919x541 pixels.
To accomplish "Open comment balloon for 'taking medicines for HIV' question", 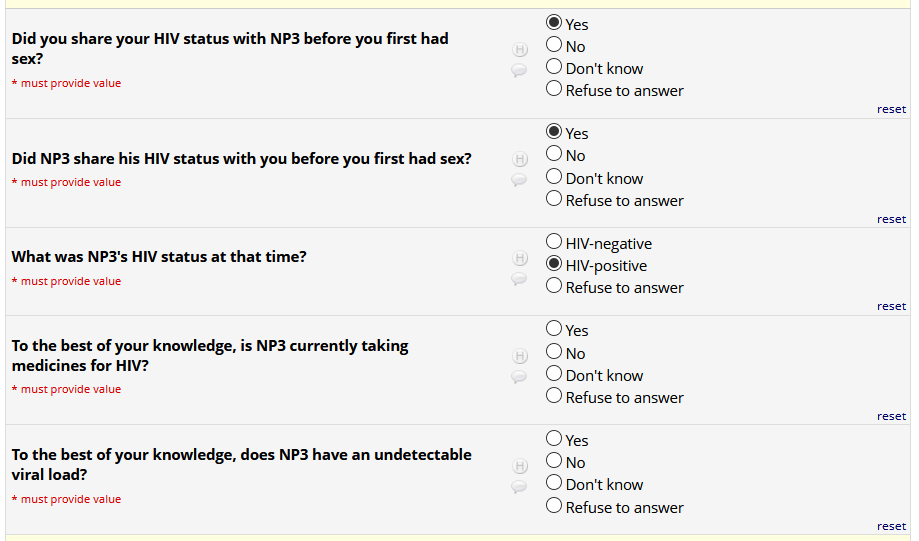I will pos(519,377).
